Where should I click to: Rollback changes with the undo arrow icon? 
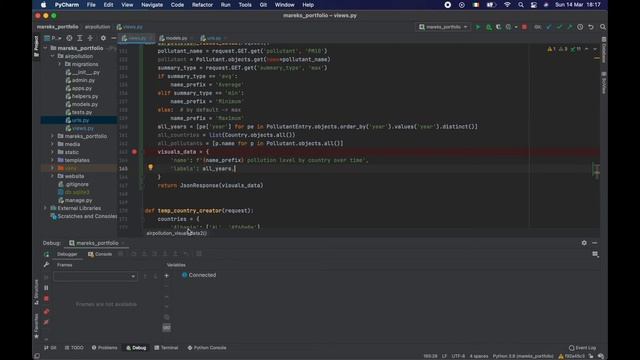(x=591, y=27)
